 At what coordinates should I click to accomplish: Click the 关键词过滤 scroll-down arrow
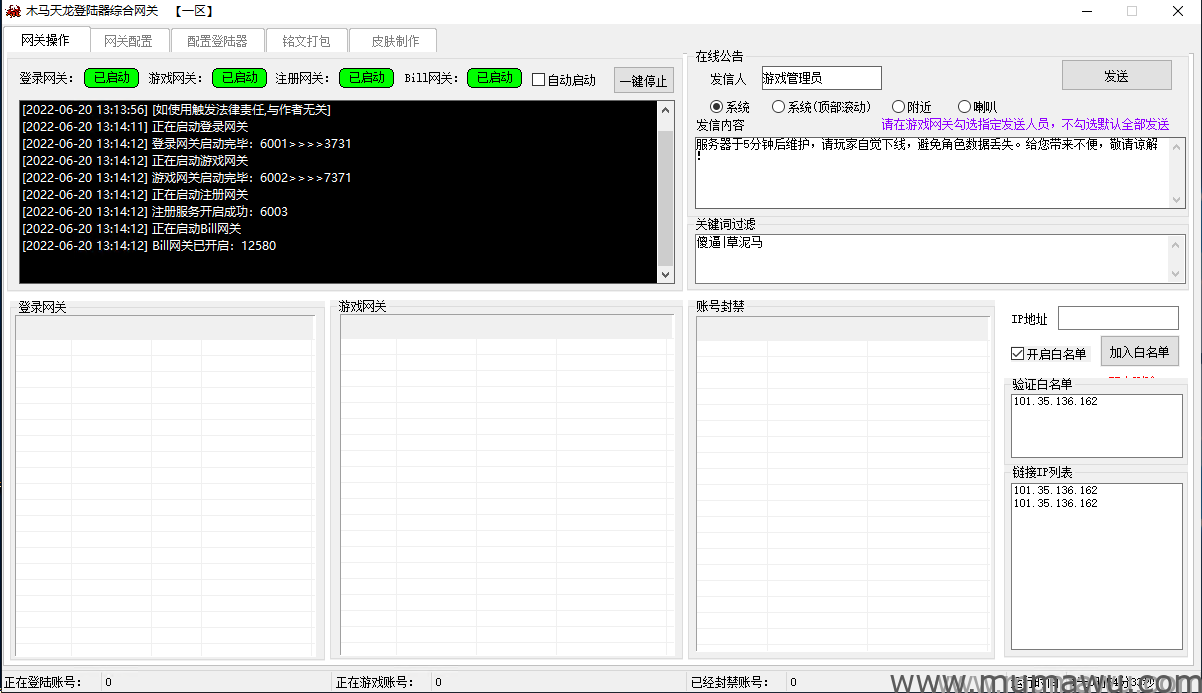(x=1177, y=273)
